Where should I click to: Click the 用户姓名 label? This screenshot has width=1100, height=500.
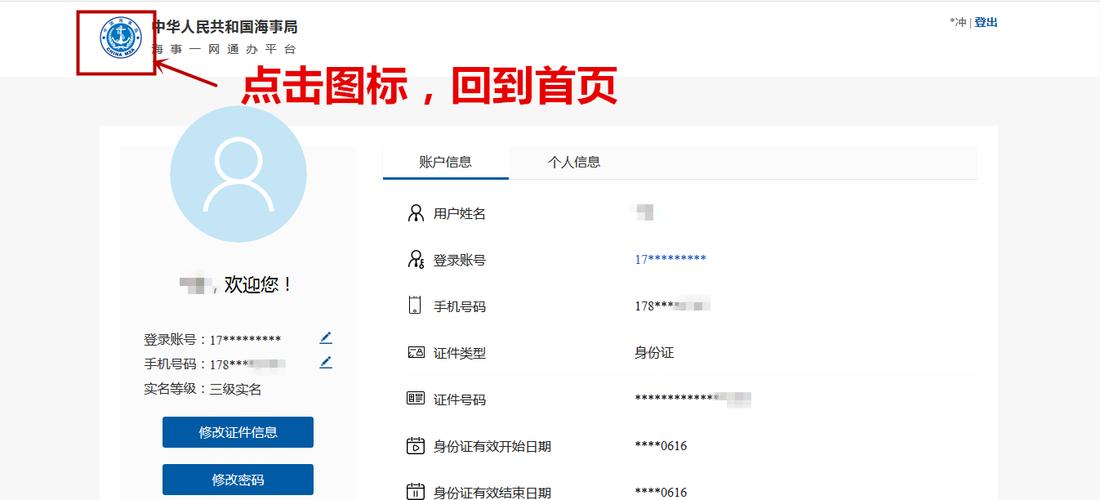(460, 213)
